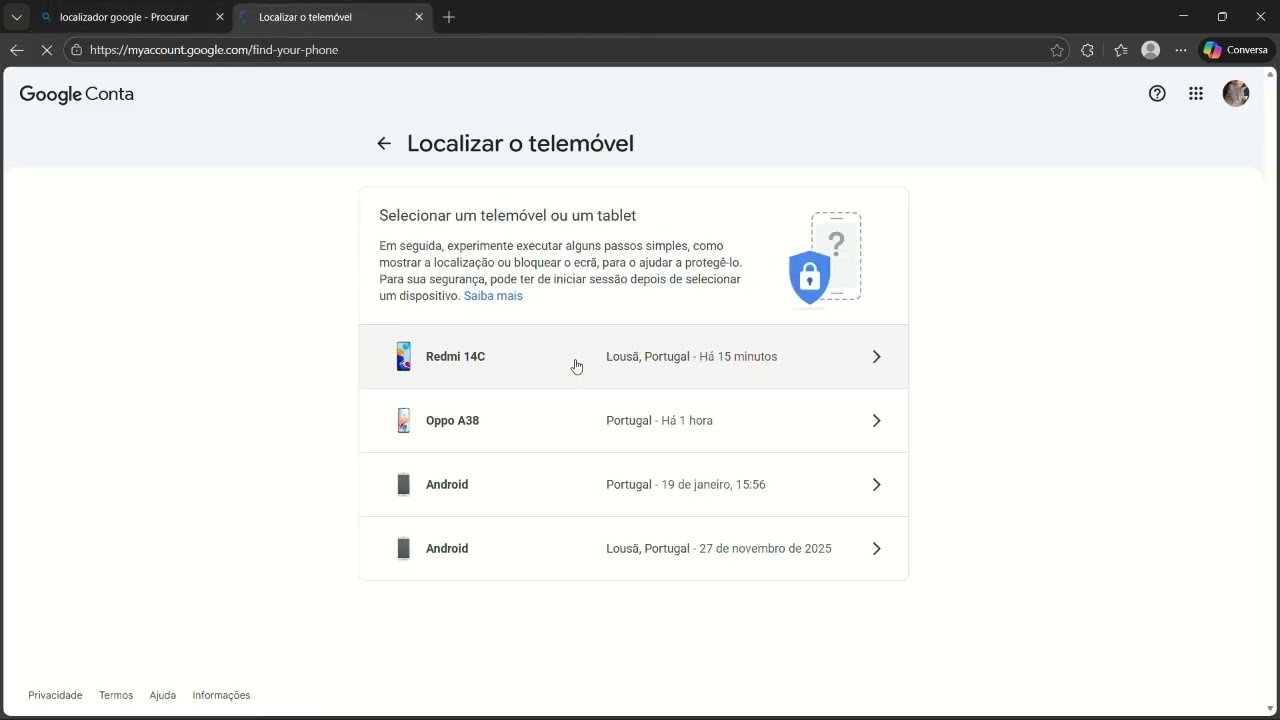Image resolution: width=1280 pixels, height=720 pixels.
Task: Open the Google apps grid
Action: 1196,94
